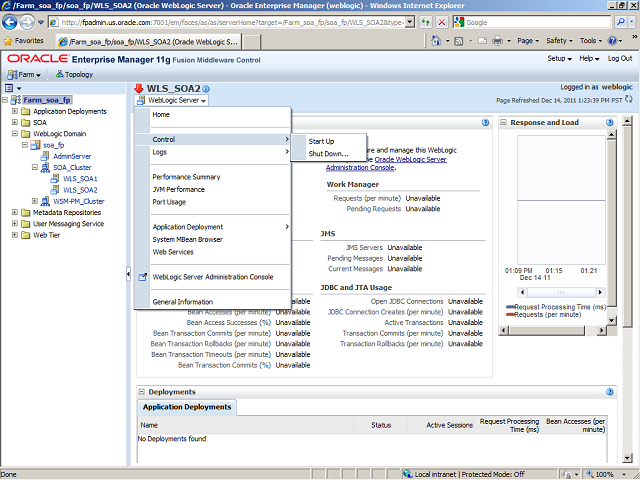This screenshot has width=640, height=480.
Task: Click the refresh page icon beside timestamp
Action: pyautogui.click(x=631, y=100)
